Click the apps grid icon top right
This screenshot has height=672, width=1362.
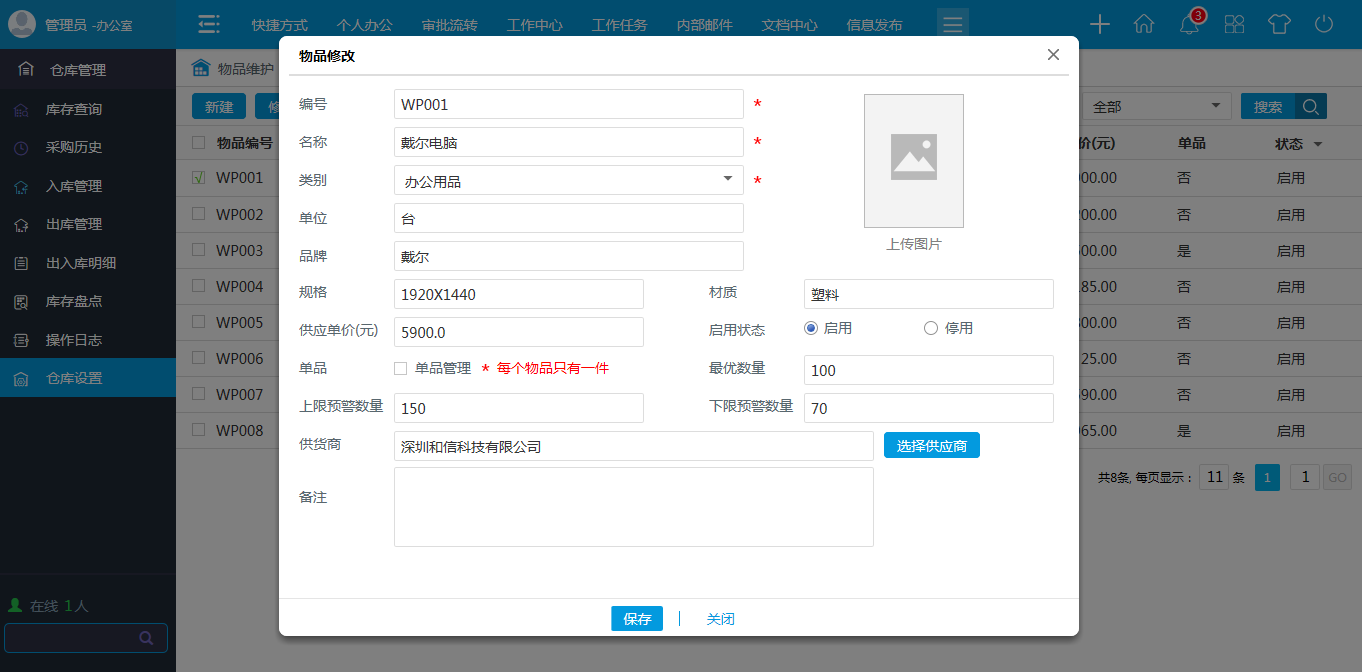point(1234,24)
